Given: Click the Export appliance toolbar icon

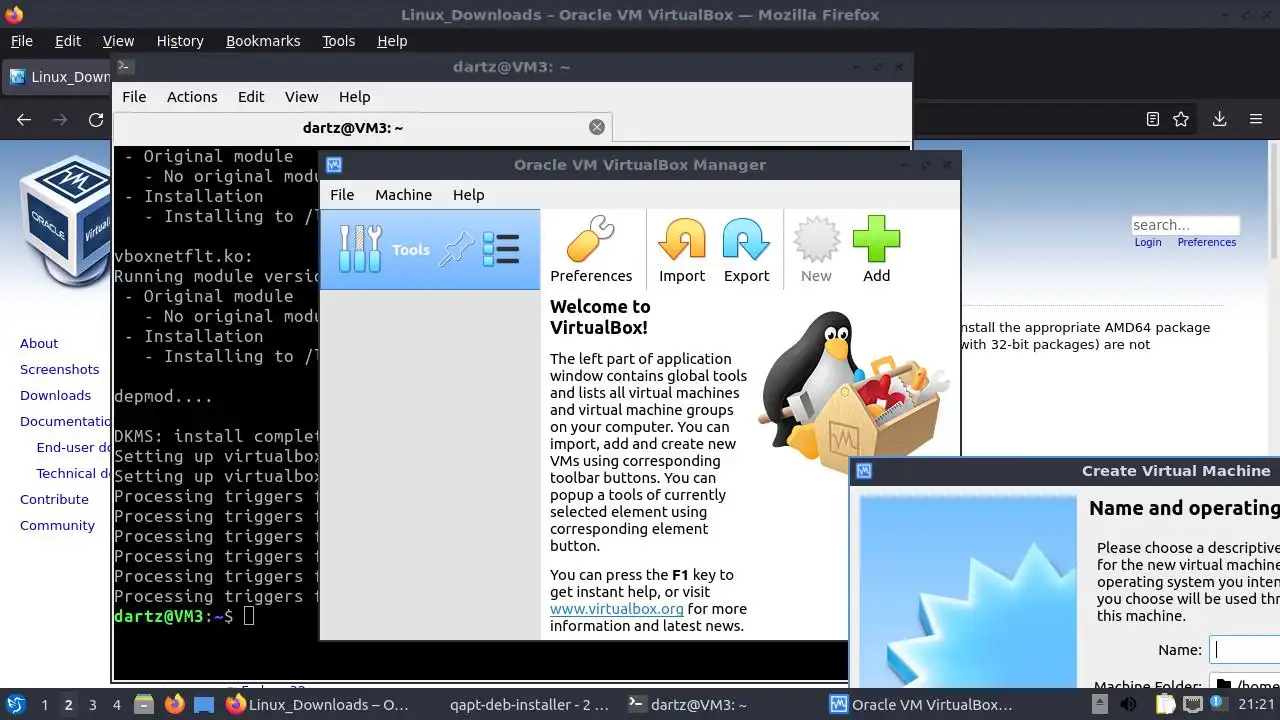Looking at the screenshot, I should [746, 250].
